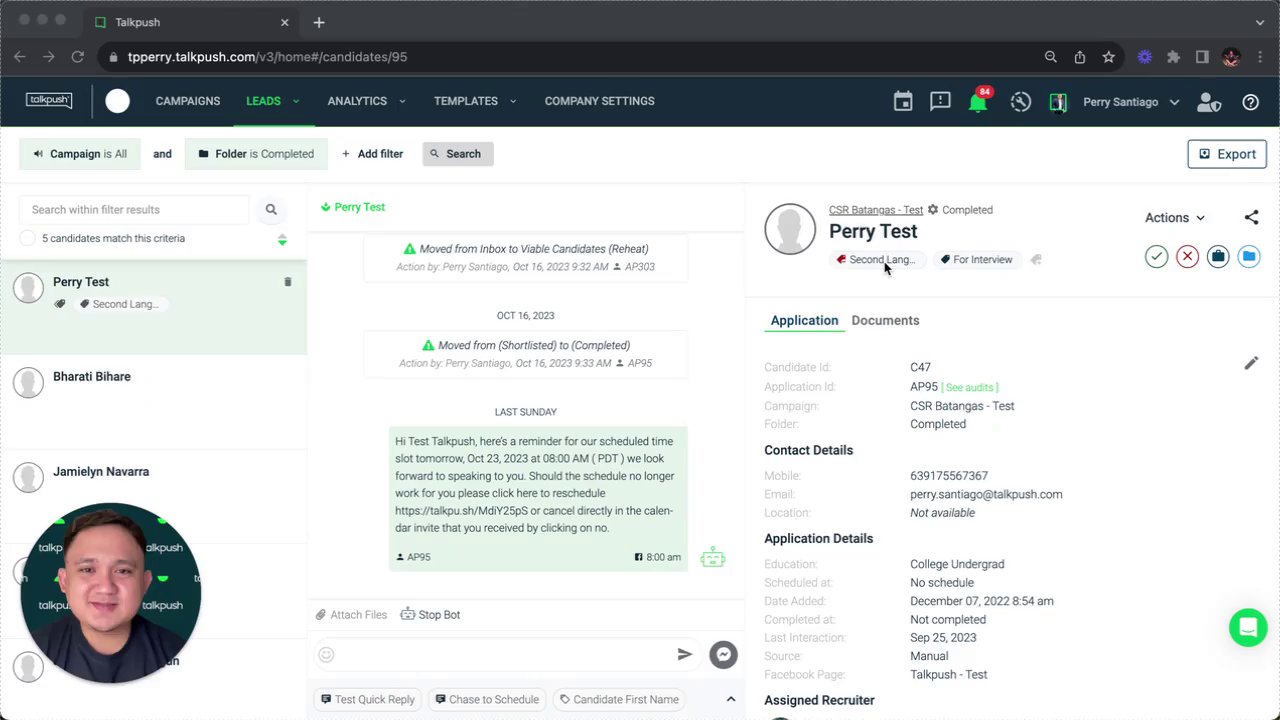This screenshot has width=1280, height=720.
Task: Collapse the quick replies bar chevron
Action: (x=731, y=699)
